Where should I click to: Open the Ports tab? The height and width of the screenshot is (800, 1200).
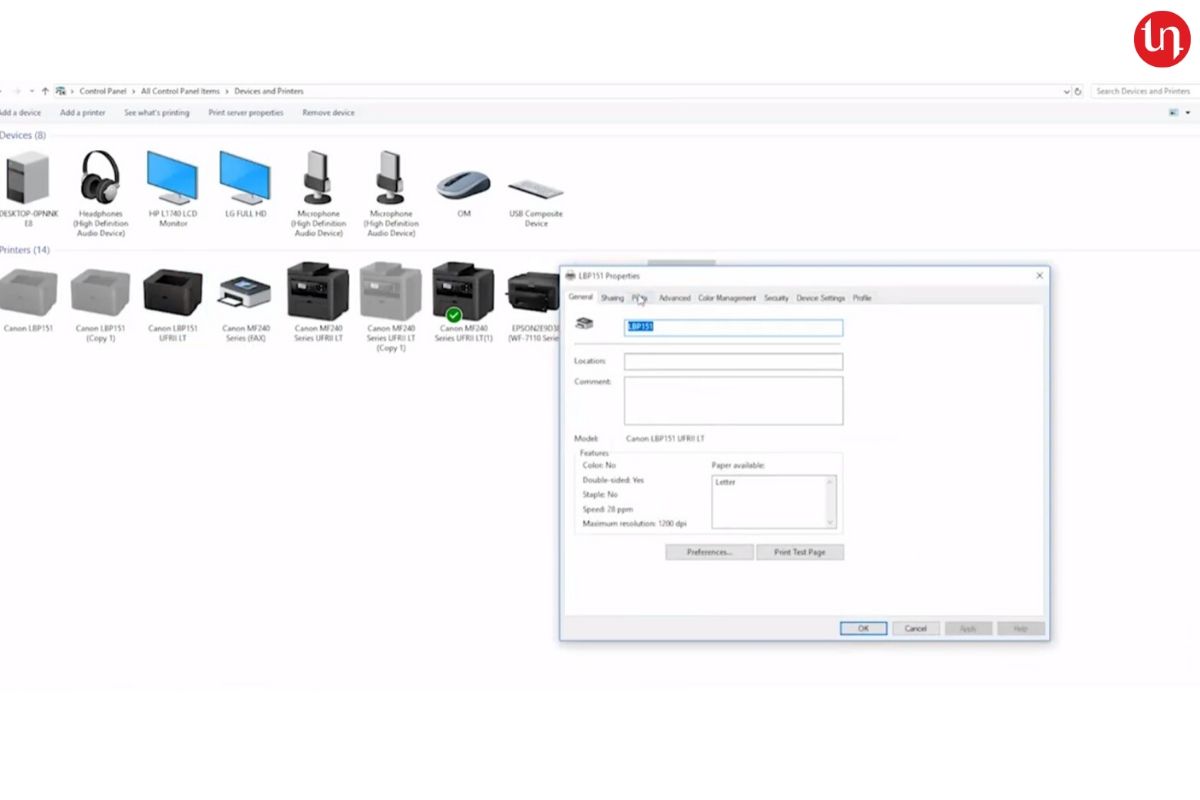[x=639, y=298]
